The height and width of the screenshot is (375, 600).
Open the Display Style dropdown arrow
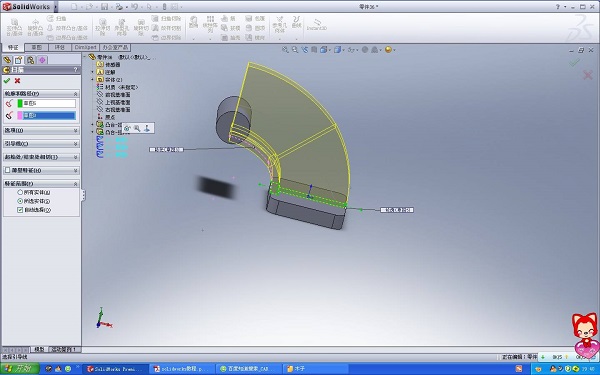pyautogui.click(x=343, y=50)
